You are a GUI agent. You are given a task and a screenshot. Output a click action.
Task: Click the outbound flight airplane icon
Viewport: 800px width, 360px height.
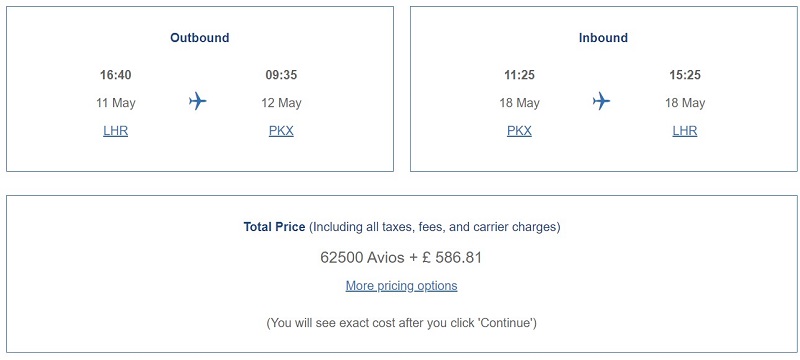pyautogui.click(x=197, y=101)
